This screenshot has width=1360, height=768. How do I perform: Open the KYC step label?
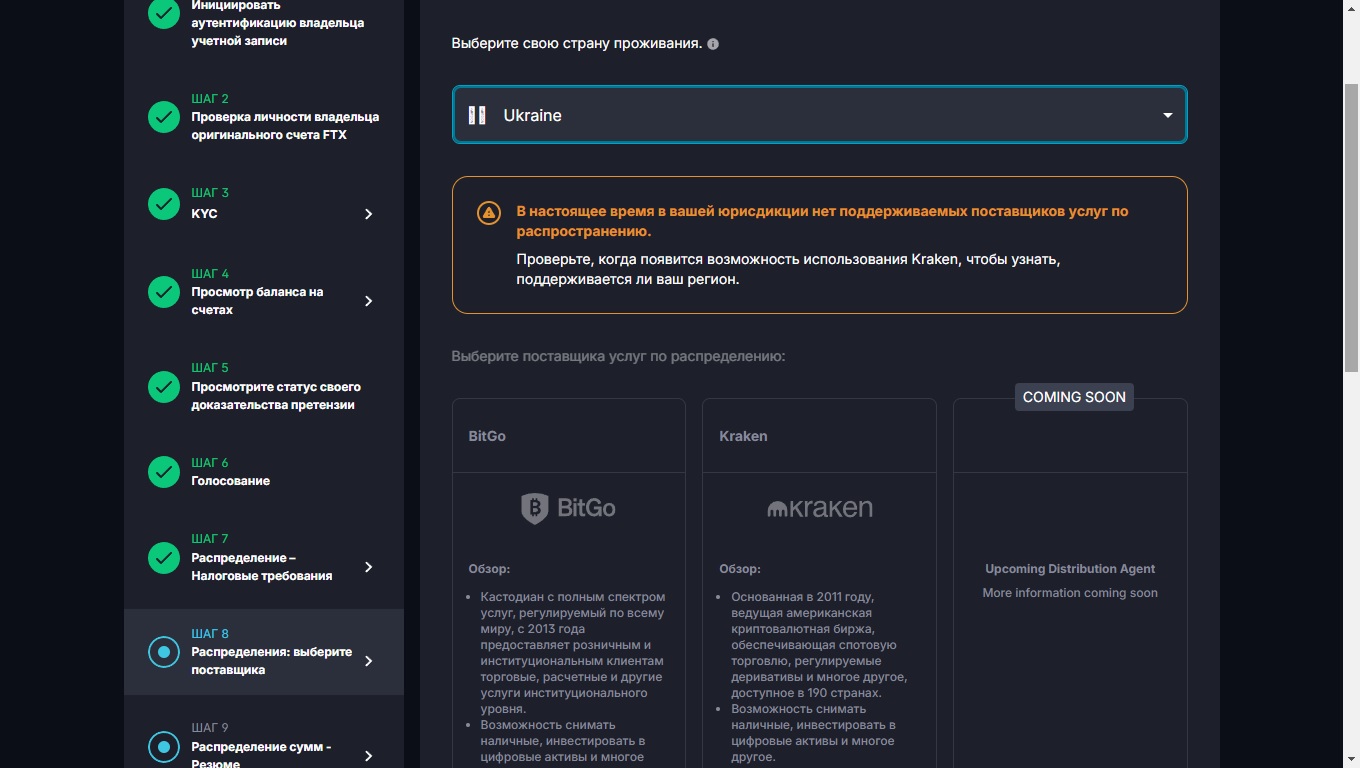(204, 214)
